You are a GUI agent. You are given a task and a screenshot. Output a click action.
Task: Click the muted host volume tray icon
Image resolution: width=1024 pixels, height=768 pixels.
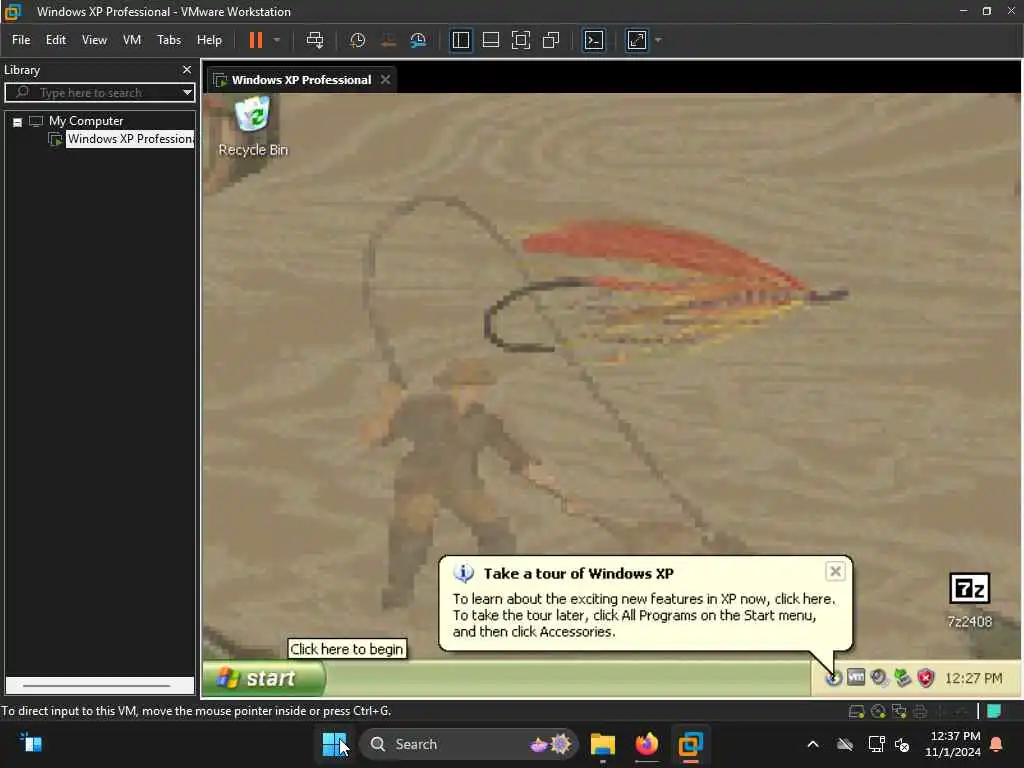tap(902, 744)
